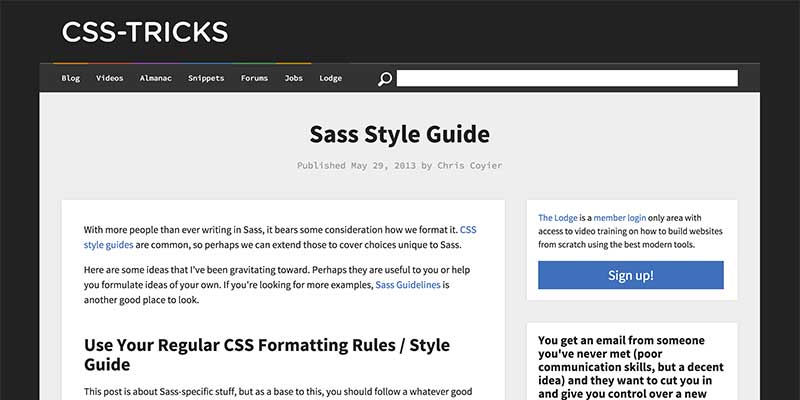Open the Snippets nav link
800x400 pixels.
pos(206,78)
